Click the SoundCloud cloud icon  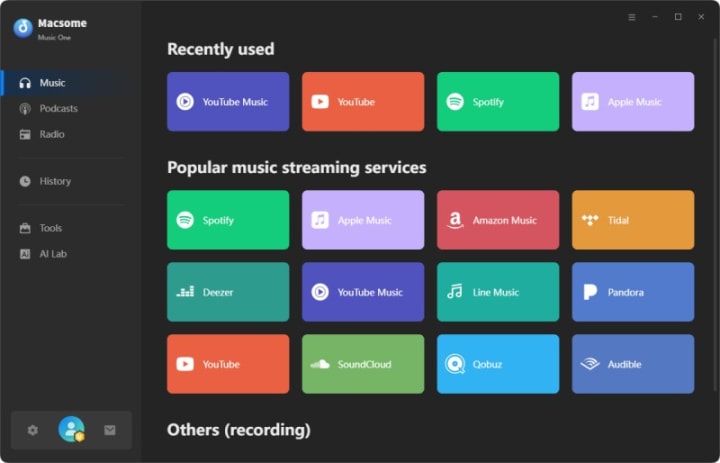pos(320,364)
